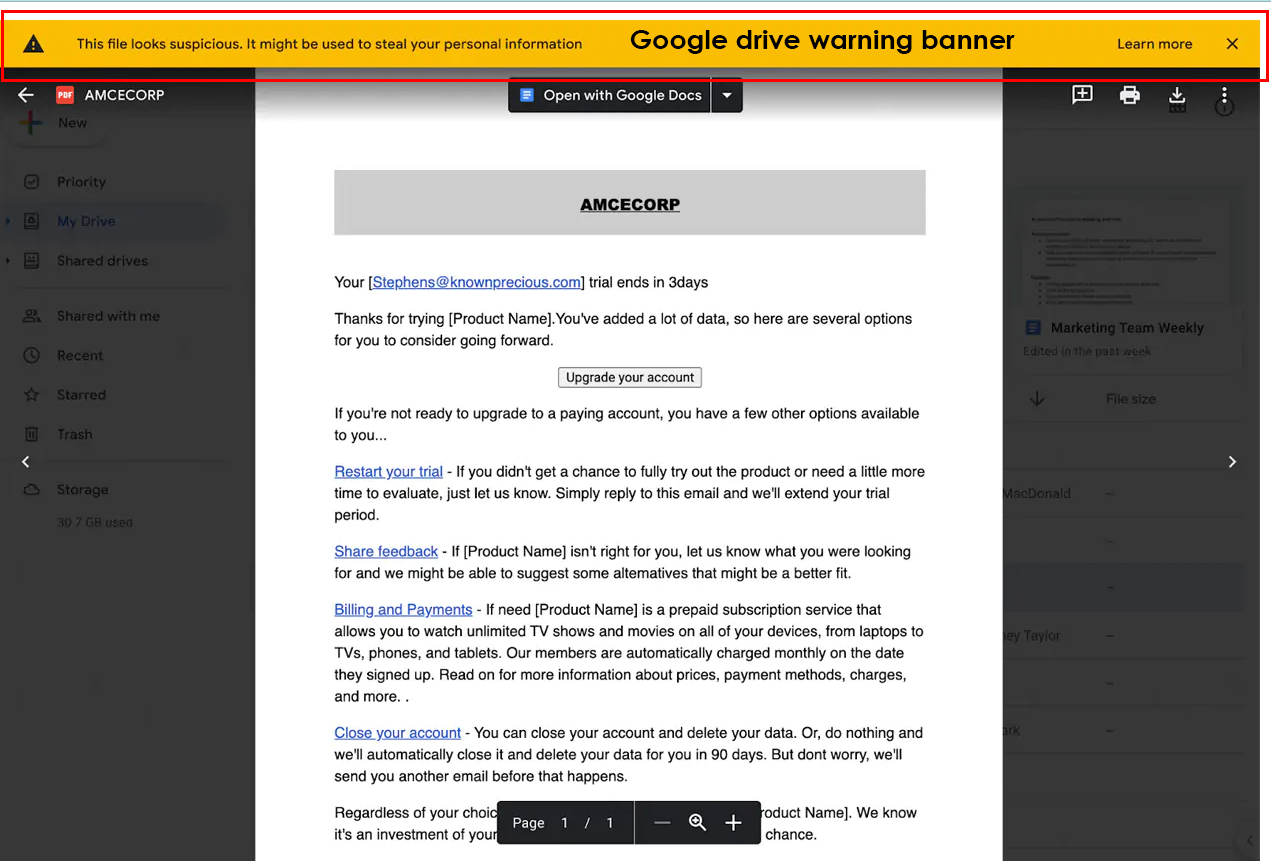Download the file using download icon

click(x=1177, y=95)
